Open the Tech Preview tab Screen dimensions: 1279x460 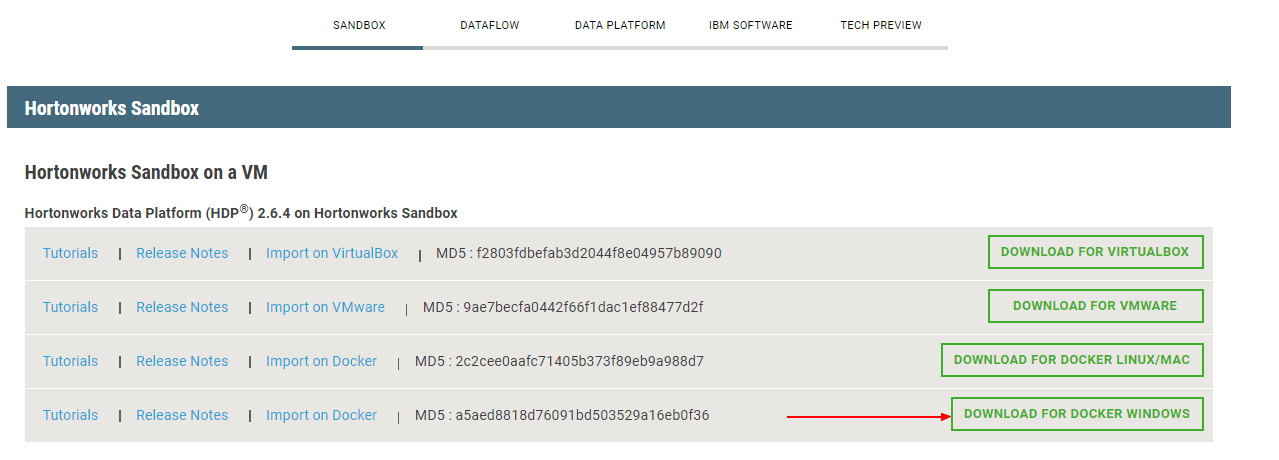click(881, 25)
